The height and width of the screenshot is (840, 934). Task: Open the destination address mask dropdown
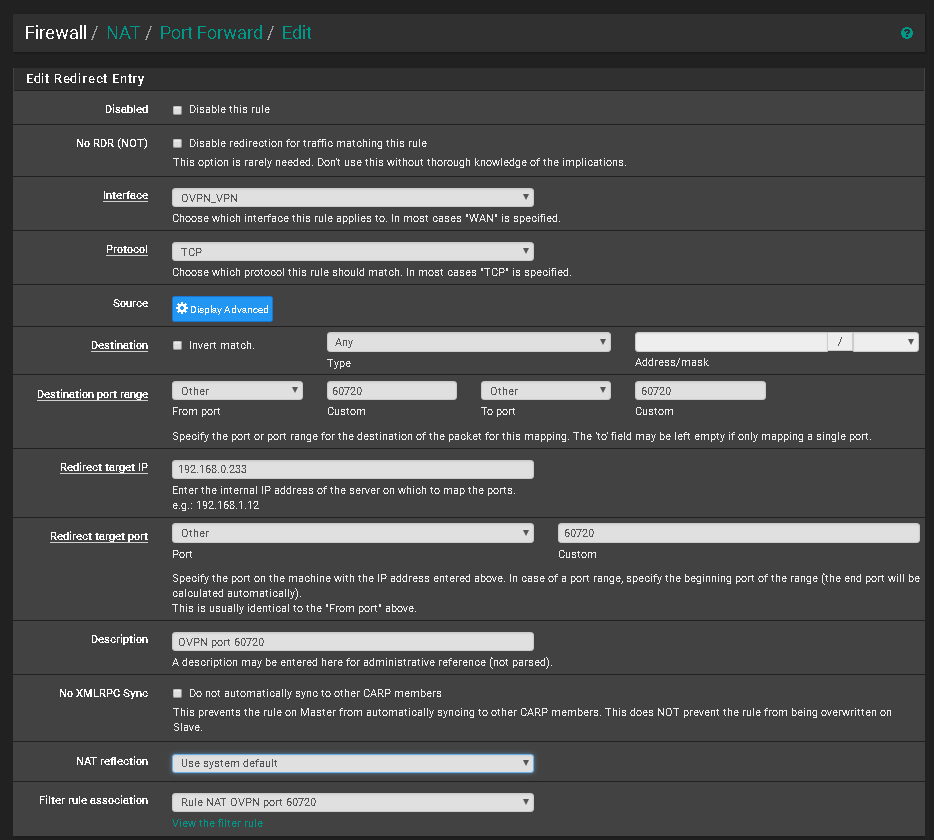[x=885, y=342]
